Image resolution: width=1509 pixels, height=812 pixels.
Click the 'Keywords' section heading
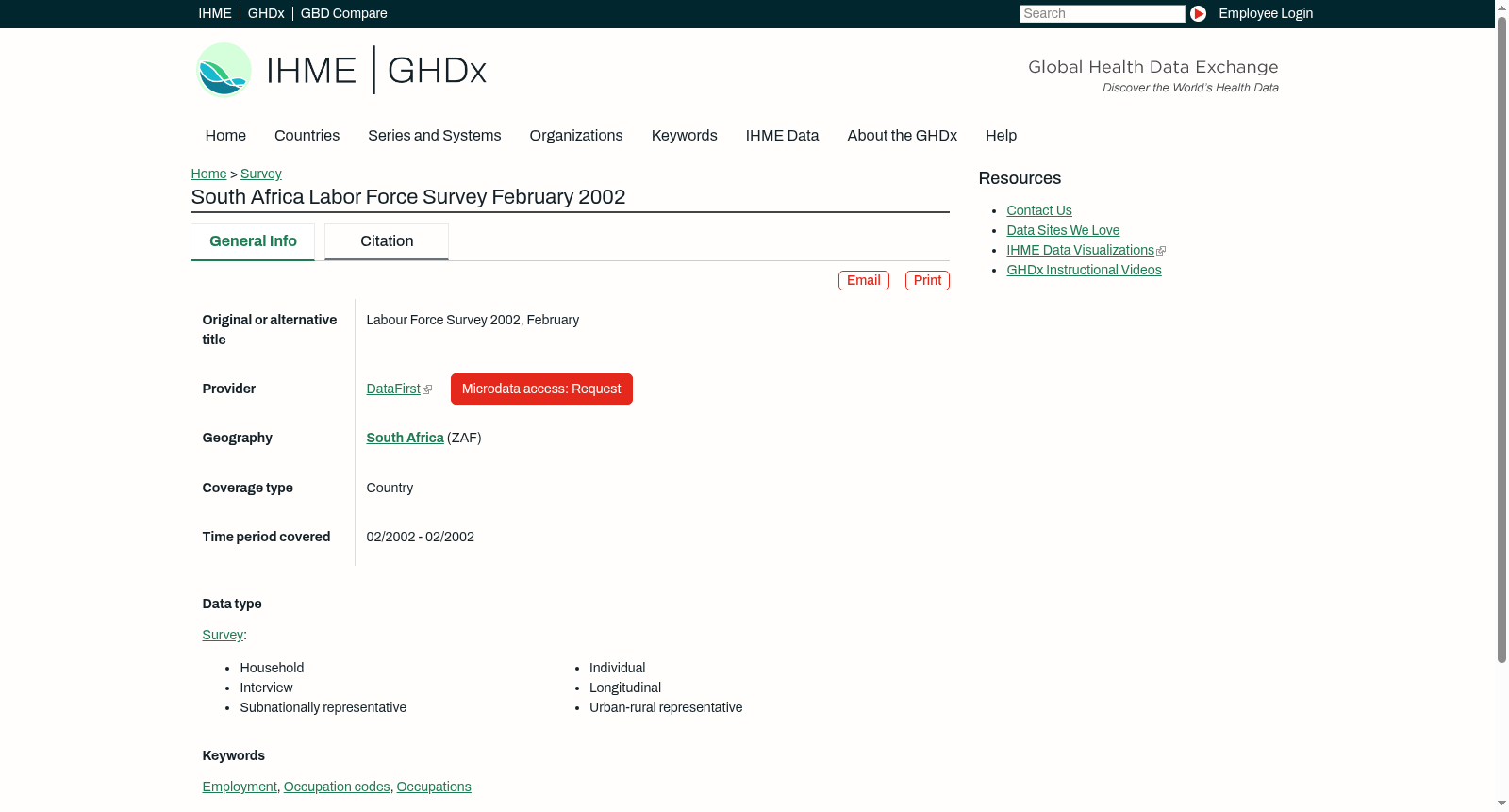234,756
